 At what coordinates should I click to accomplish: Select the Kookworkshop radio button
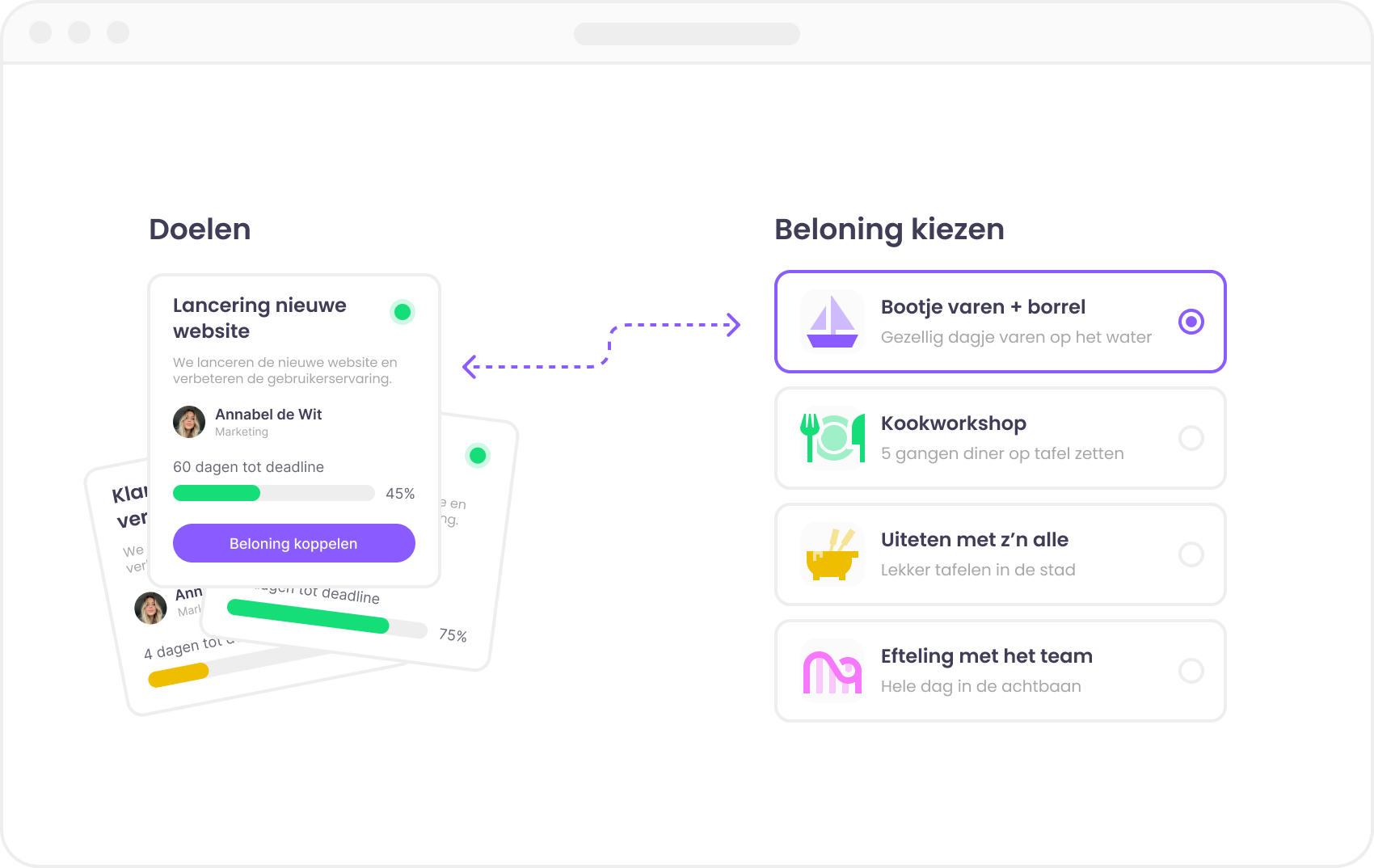pyautogui.click(x=1191, y=438)
